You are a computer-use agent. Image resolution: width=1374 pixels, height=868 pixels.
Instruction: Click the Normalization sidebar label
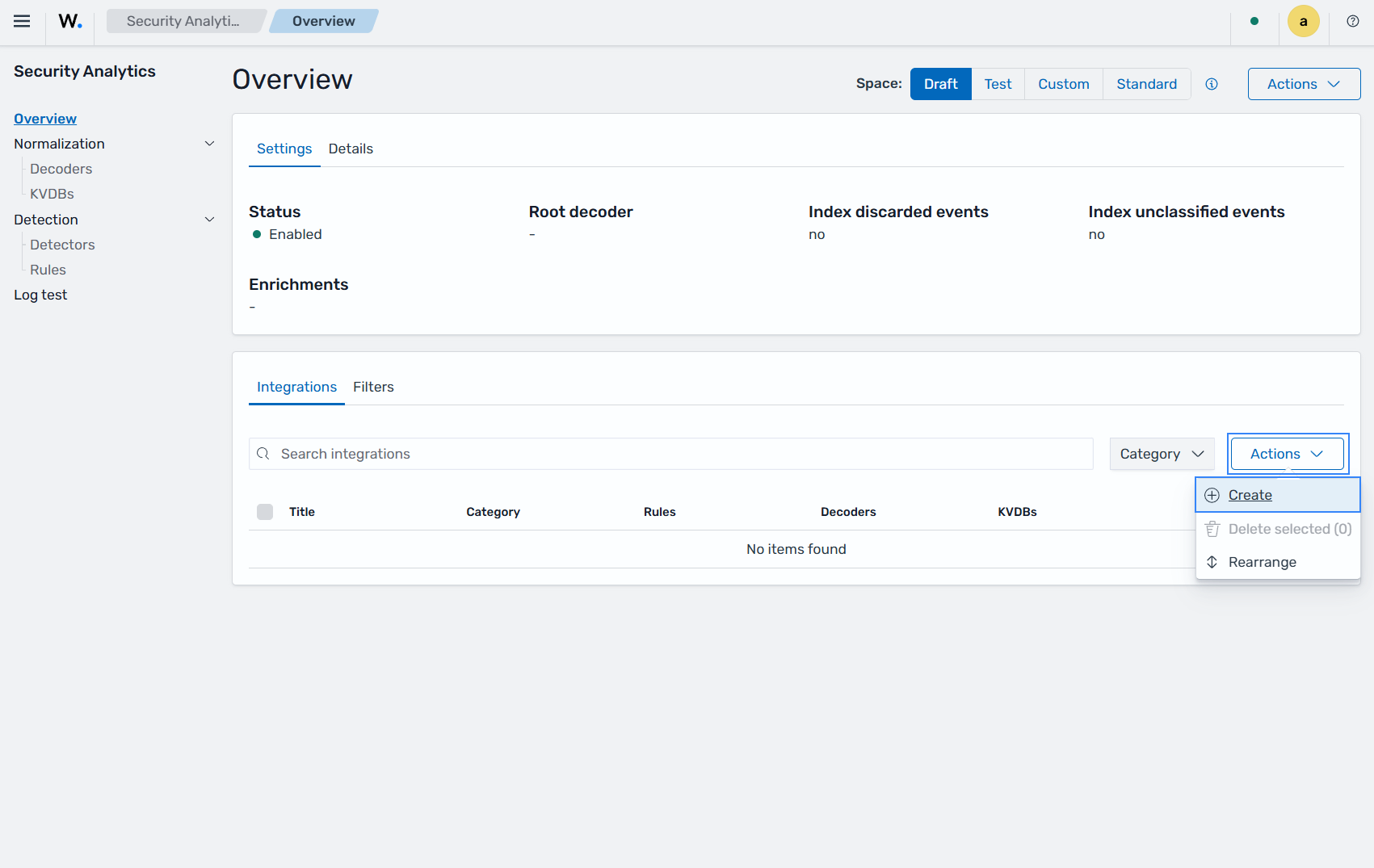coord(59,144)
